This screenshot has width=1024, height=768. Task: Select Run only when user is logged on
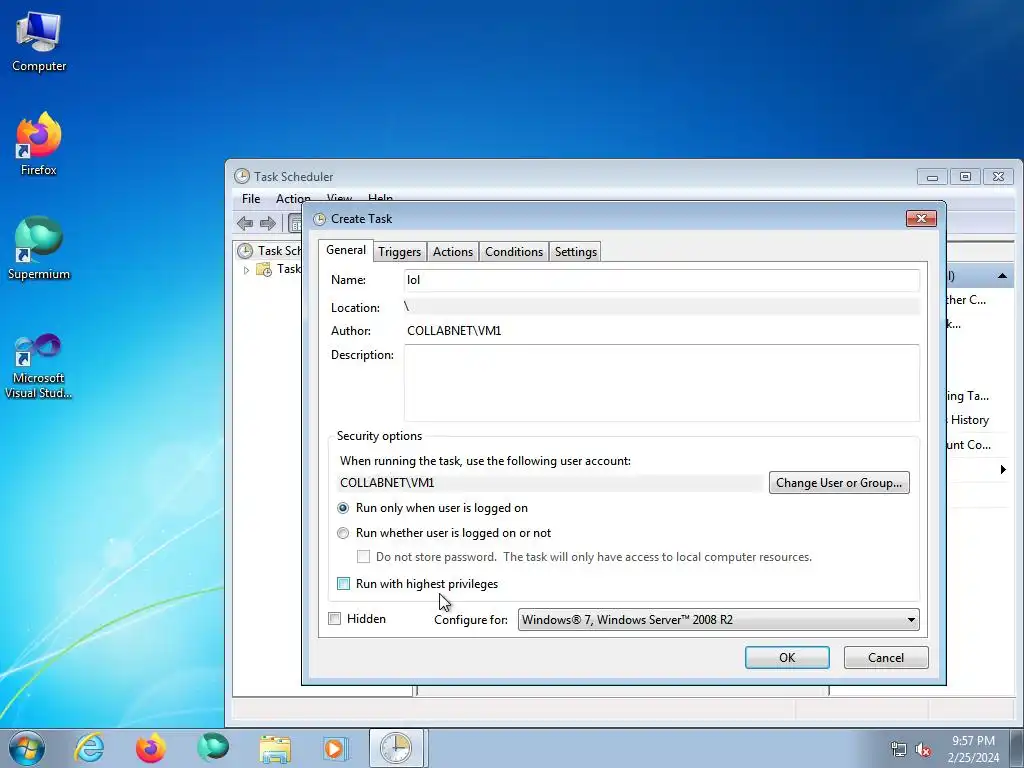[343, 508]
